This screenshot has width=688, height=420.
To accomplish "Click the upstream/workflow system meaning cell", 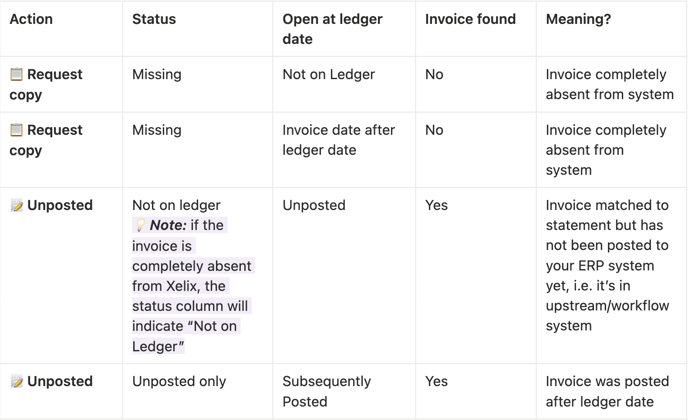I will [x=607, y=266].
